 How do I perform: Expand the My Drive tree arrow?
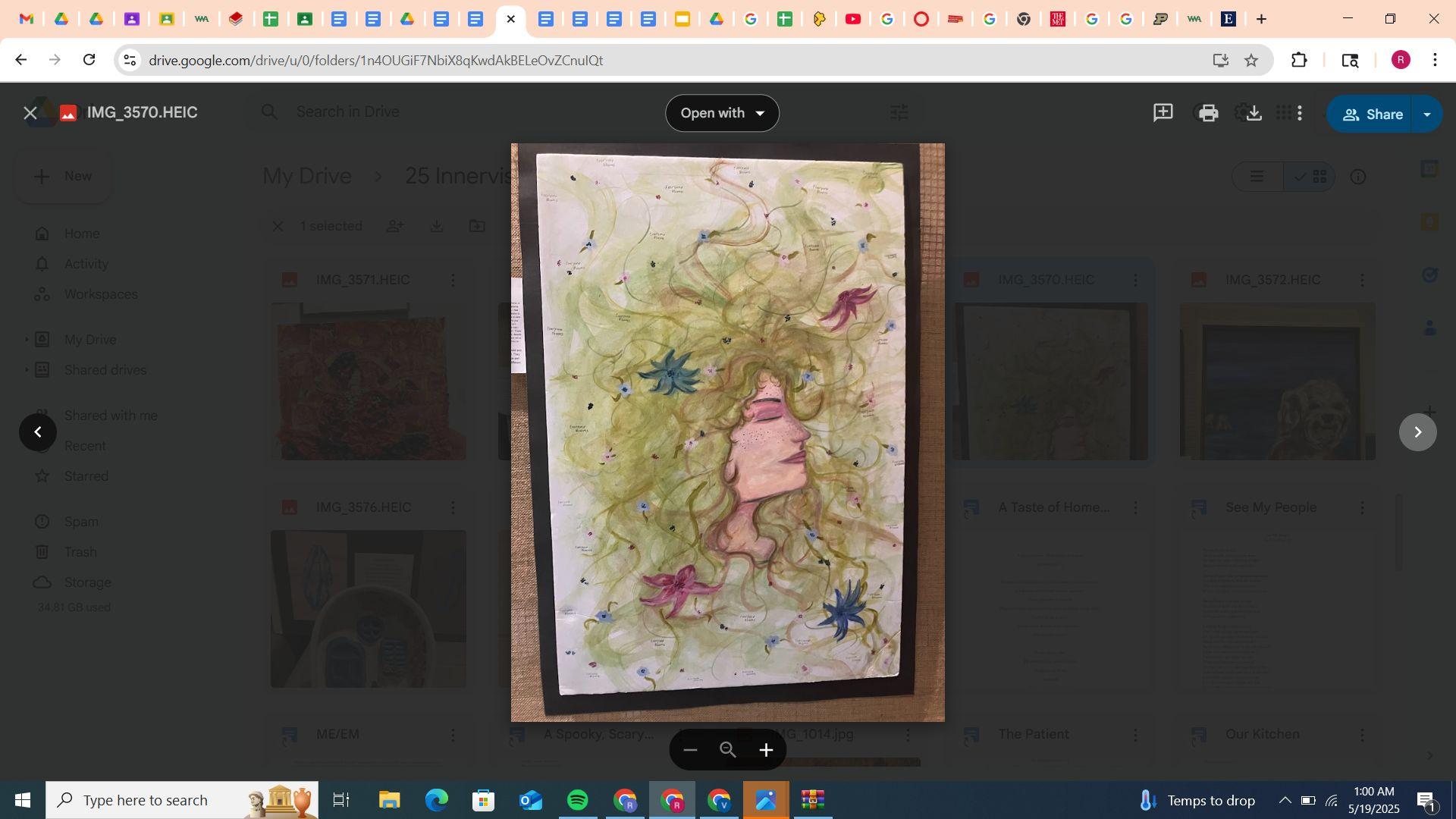[27, 340]
